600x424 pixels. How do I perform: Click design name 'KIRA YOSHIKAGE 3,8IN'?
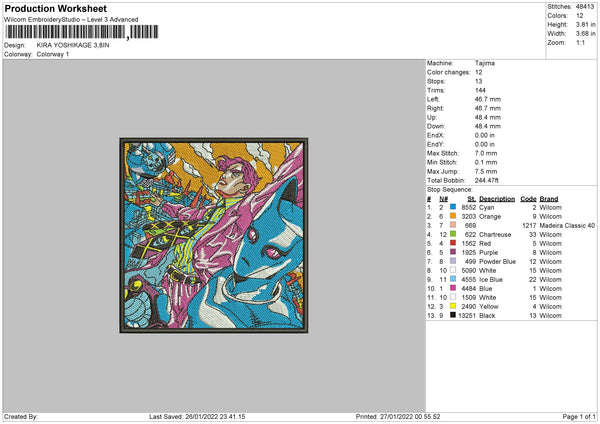click(73, 45)
